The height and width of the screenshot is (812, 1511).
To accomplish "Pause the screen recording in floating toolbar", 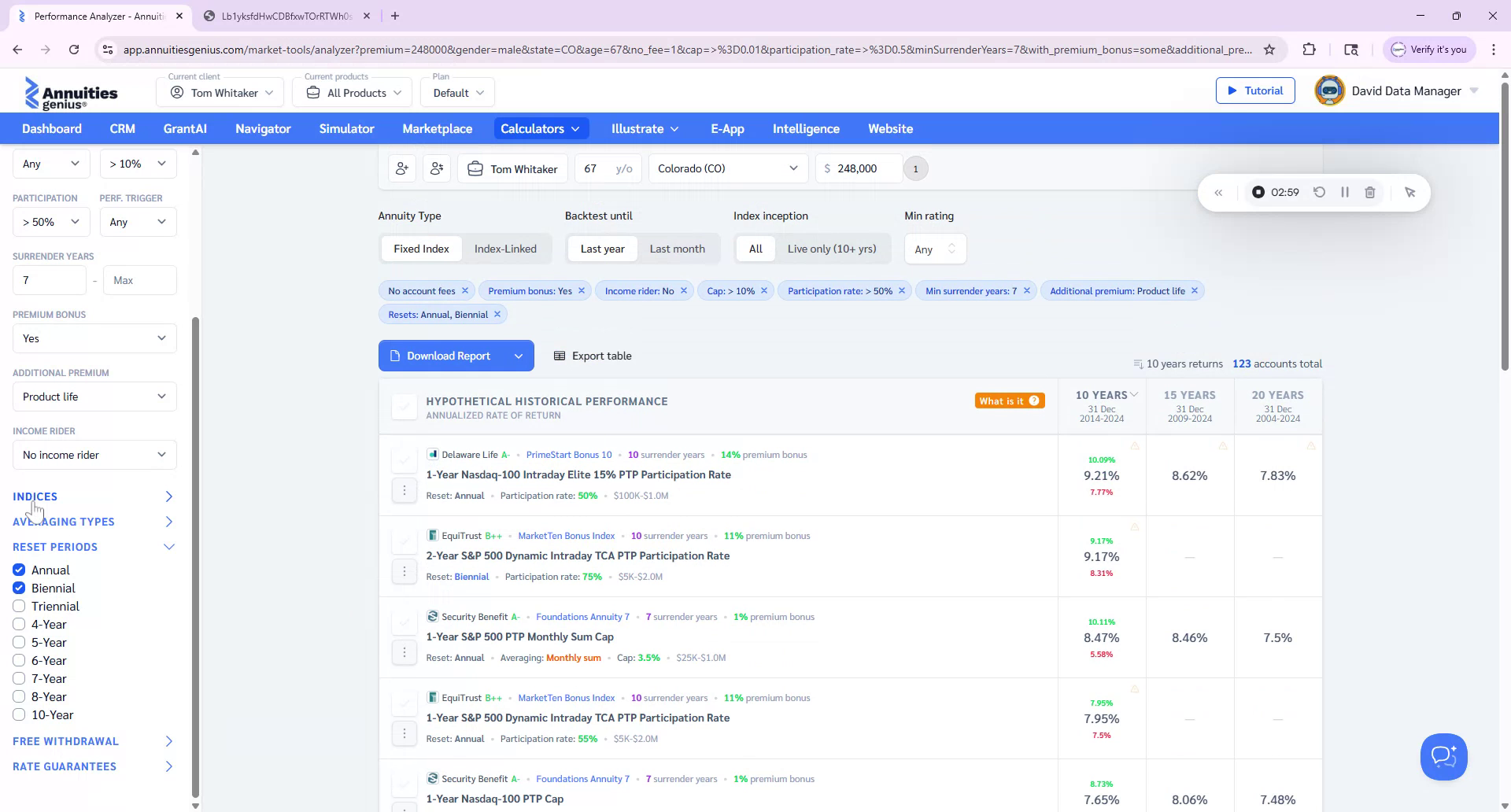I will click(x=1345, y=192).
